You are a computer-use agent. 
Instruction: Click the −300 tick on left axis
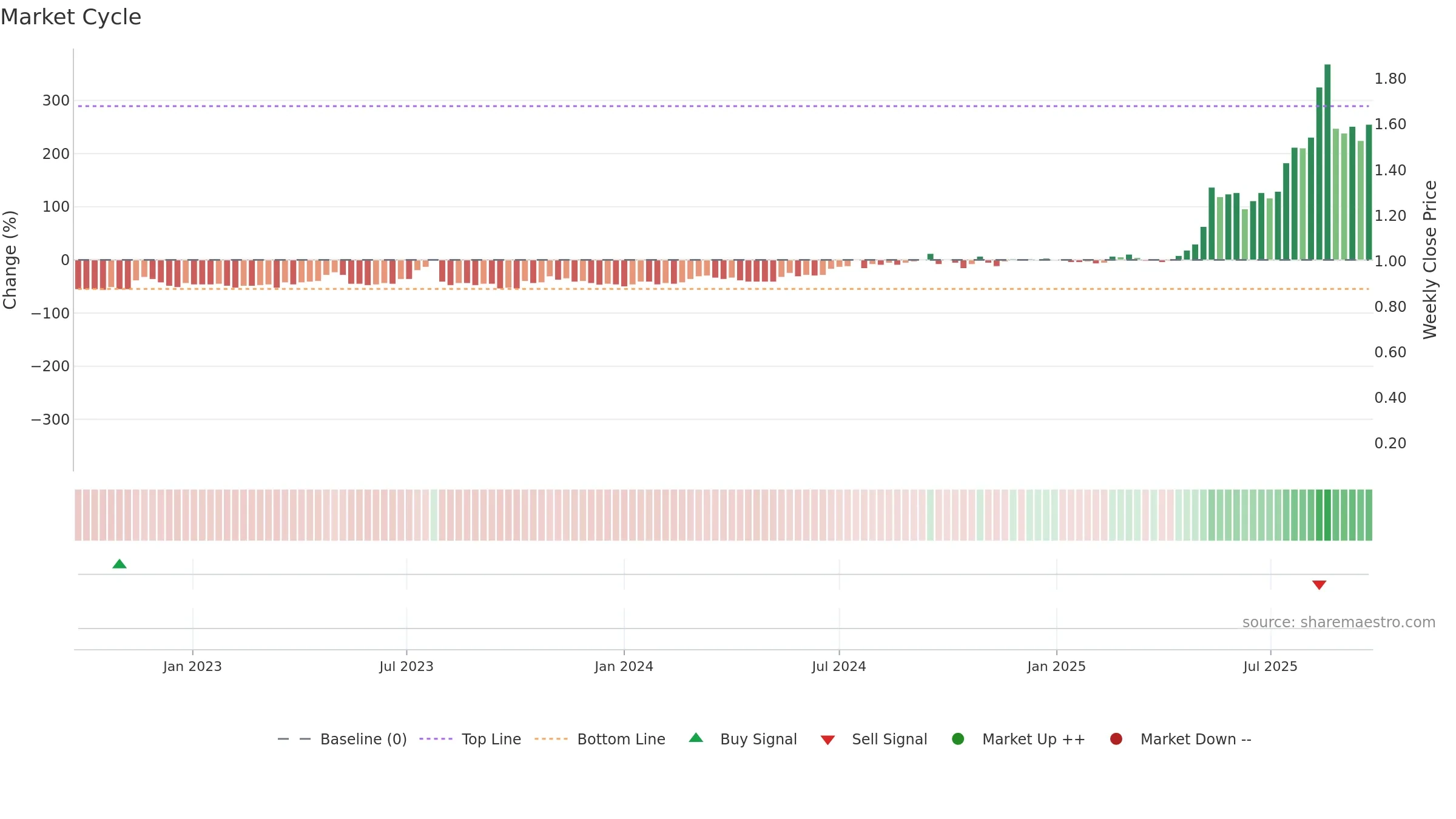[x=50, y=420]
